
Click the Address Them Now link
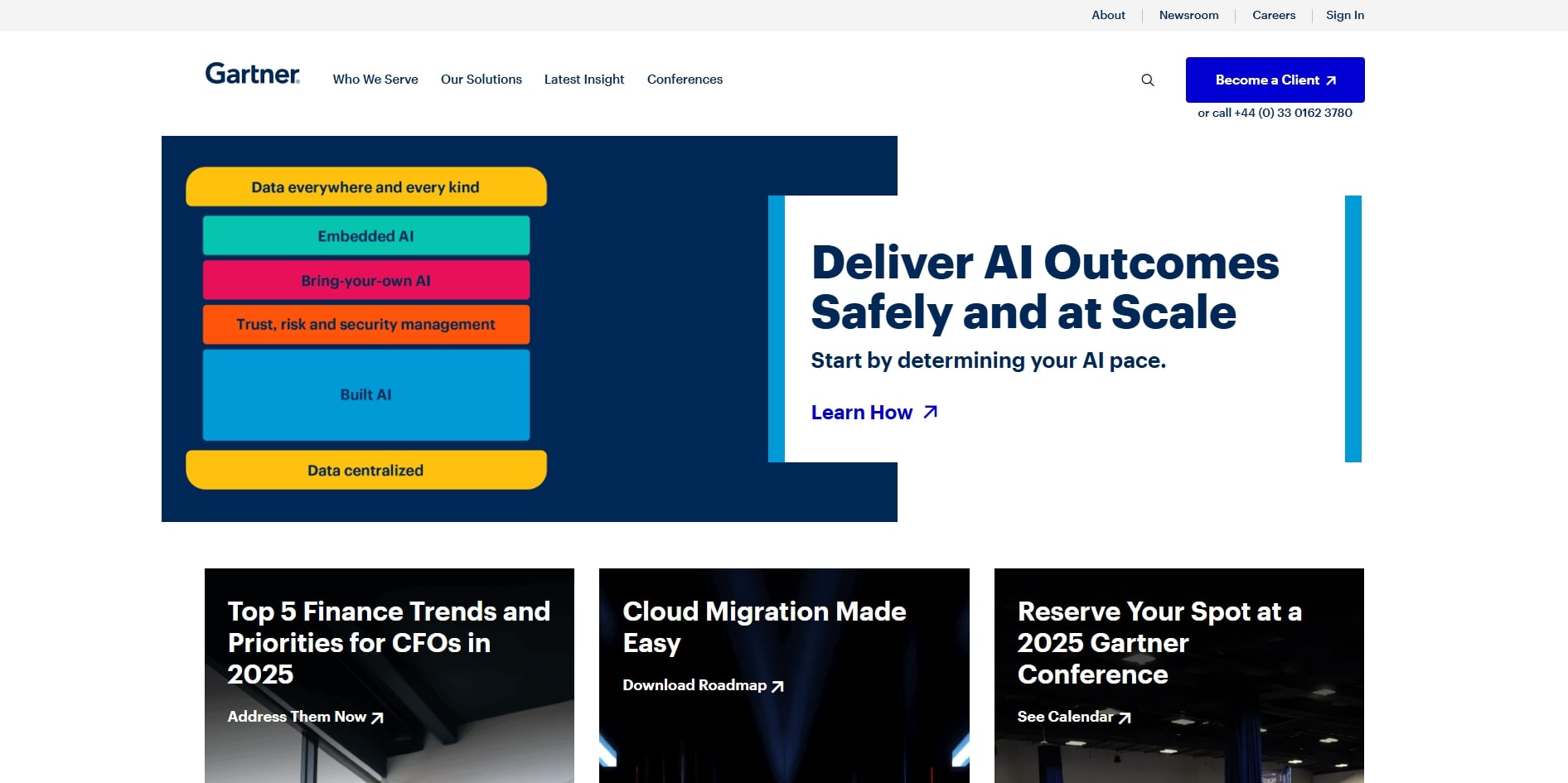[306, 717]
